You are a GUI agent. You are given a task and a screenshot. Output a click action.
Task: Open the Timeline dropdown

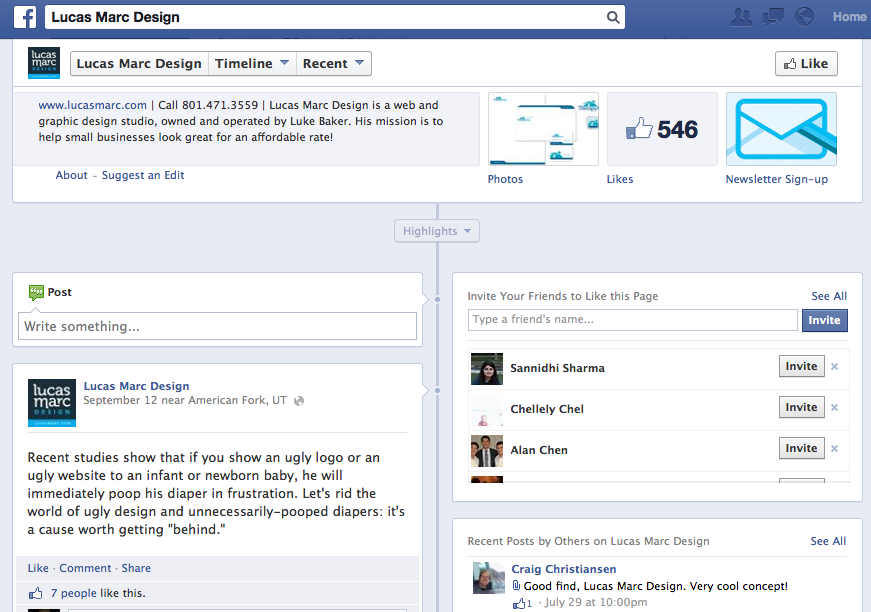(252, 63)
